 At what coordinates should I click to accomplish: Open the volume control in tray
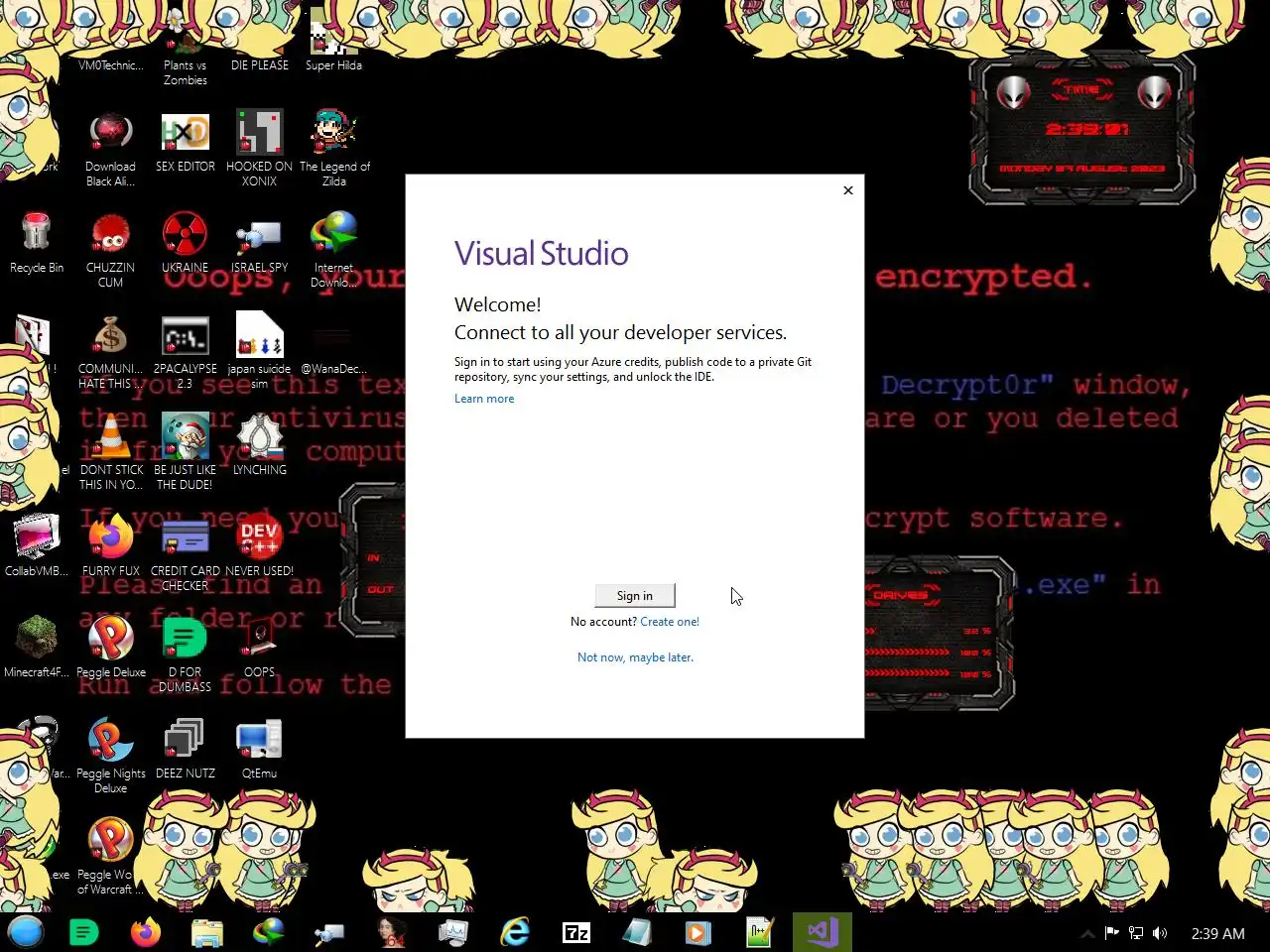[1160, 933]
